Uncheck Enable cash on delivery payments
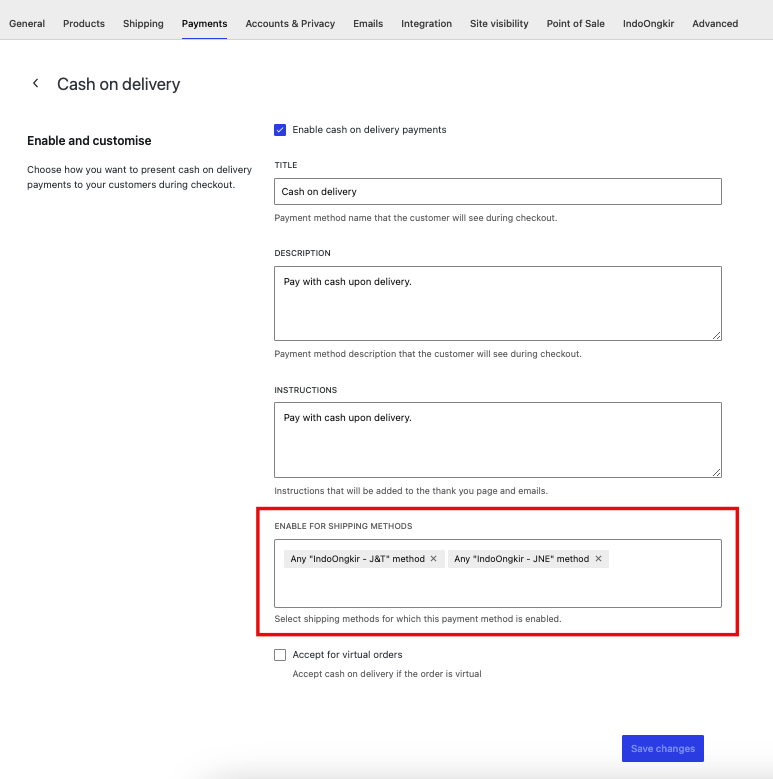 tap(280, 130)
